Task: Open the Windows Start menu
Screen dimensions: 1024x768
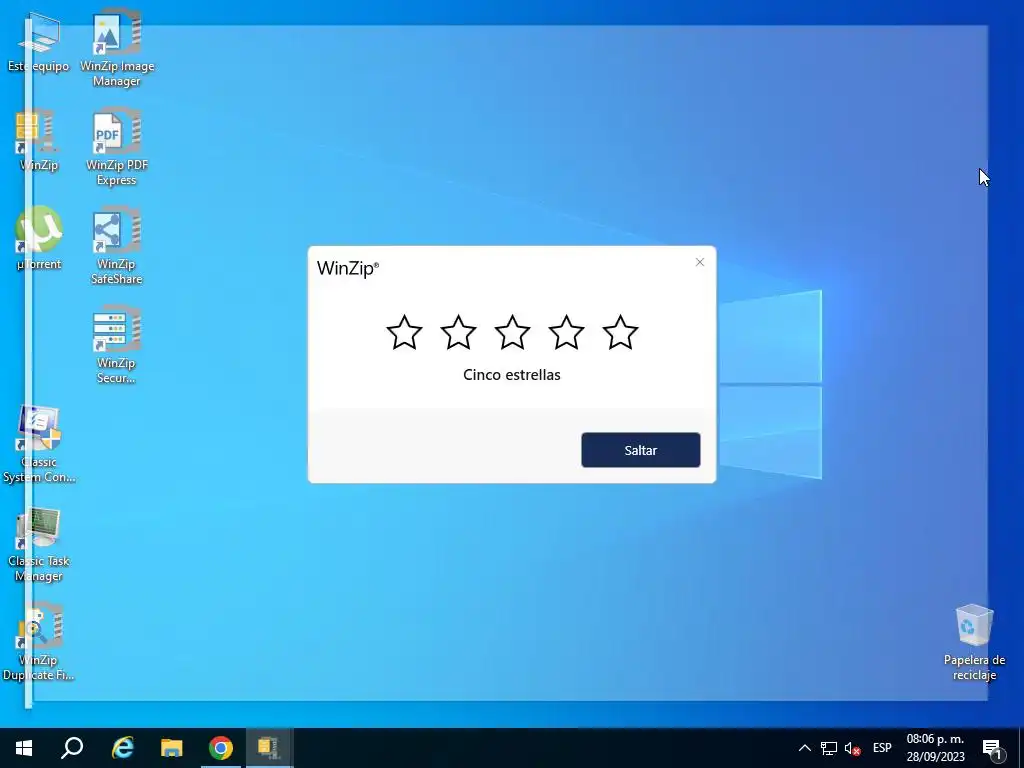Action: (24, 748)
